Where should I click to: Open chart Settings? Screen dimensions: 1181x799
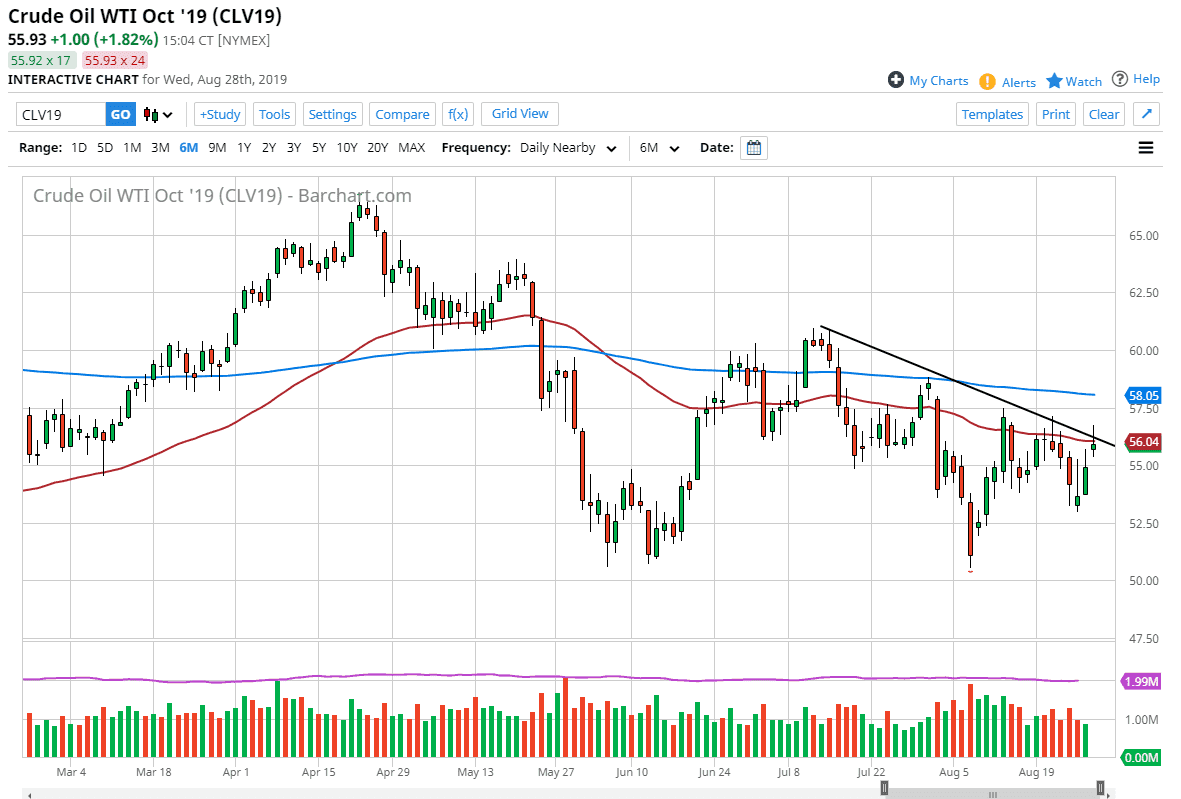click(x=333, y=114)
